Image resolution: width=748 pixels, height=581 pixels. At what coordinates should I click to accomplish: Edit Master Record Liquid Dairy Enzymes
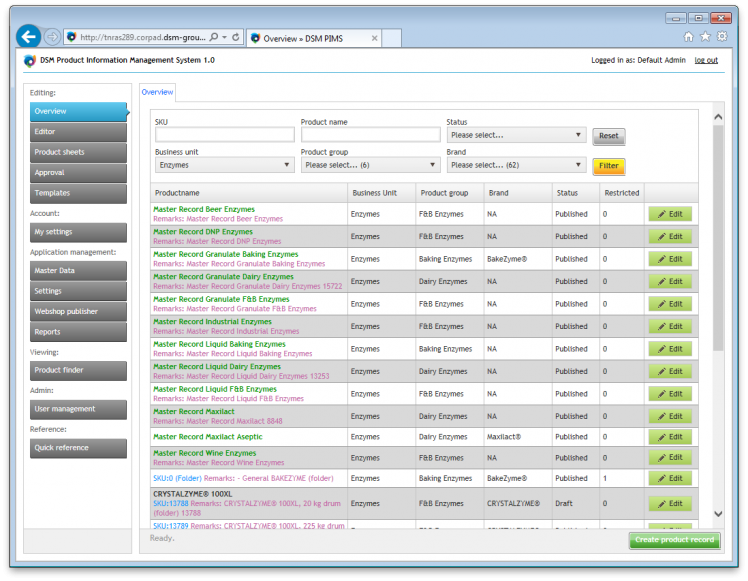(670, 371)
